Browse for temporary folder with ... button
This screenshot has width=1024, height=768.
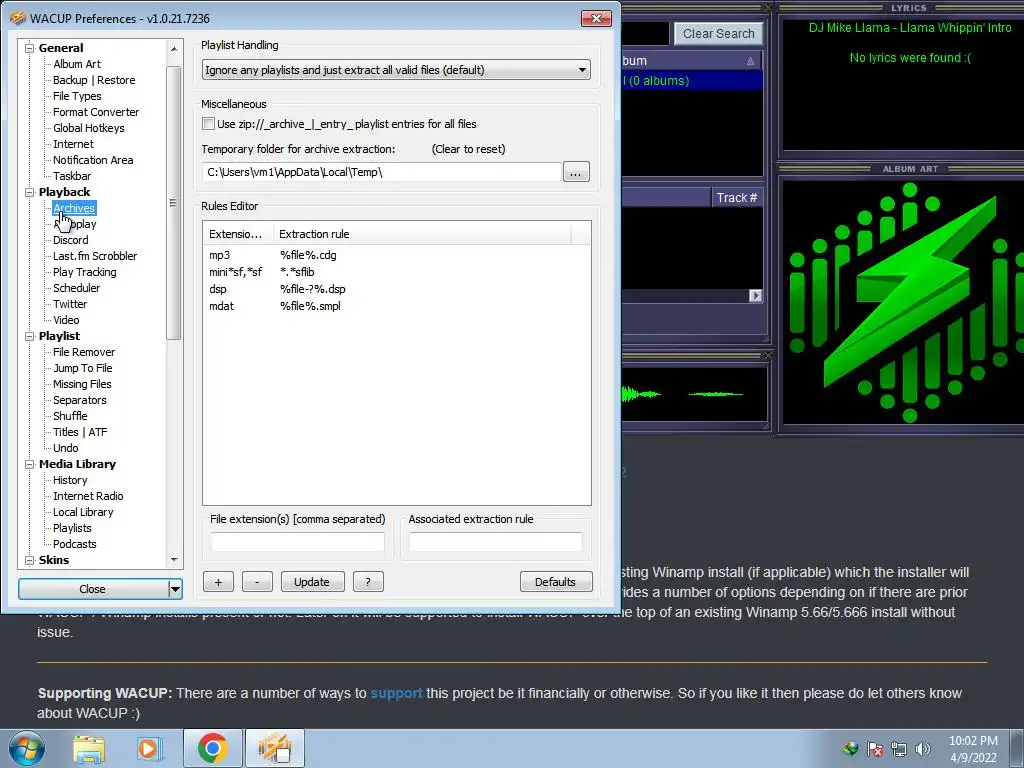(575, 172)
